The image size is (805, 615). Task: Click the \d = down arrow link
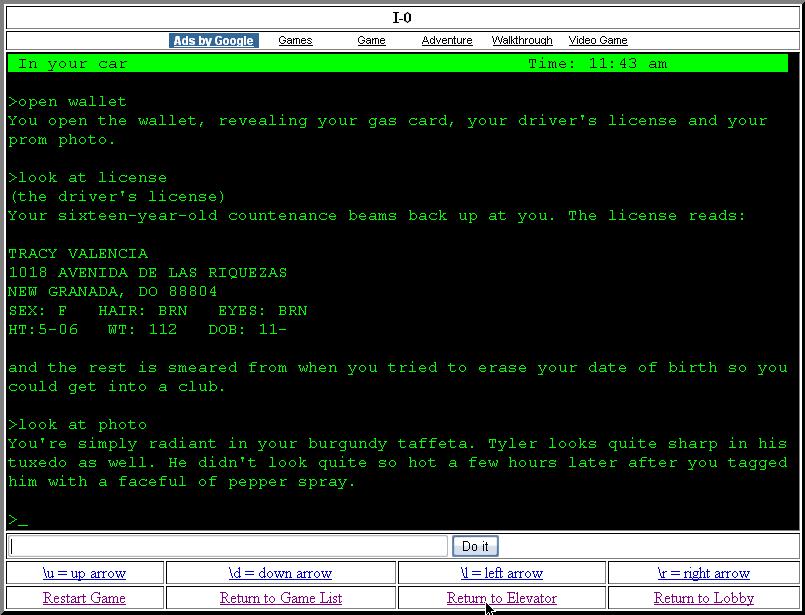coord(280,573)
